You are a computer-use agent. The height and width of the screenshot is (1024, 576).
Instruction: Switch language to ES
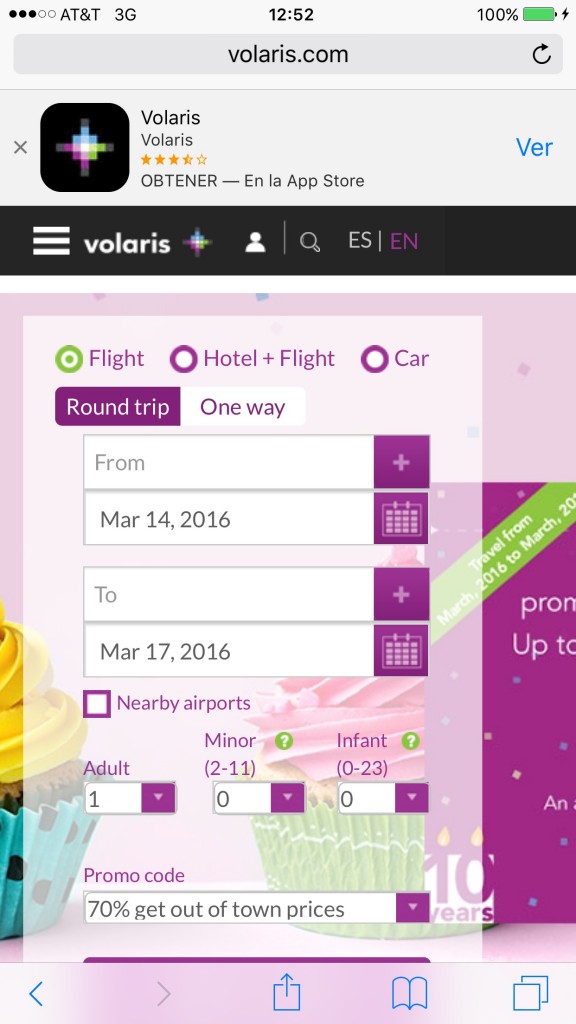coord(360,240)
